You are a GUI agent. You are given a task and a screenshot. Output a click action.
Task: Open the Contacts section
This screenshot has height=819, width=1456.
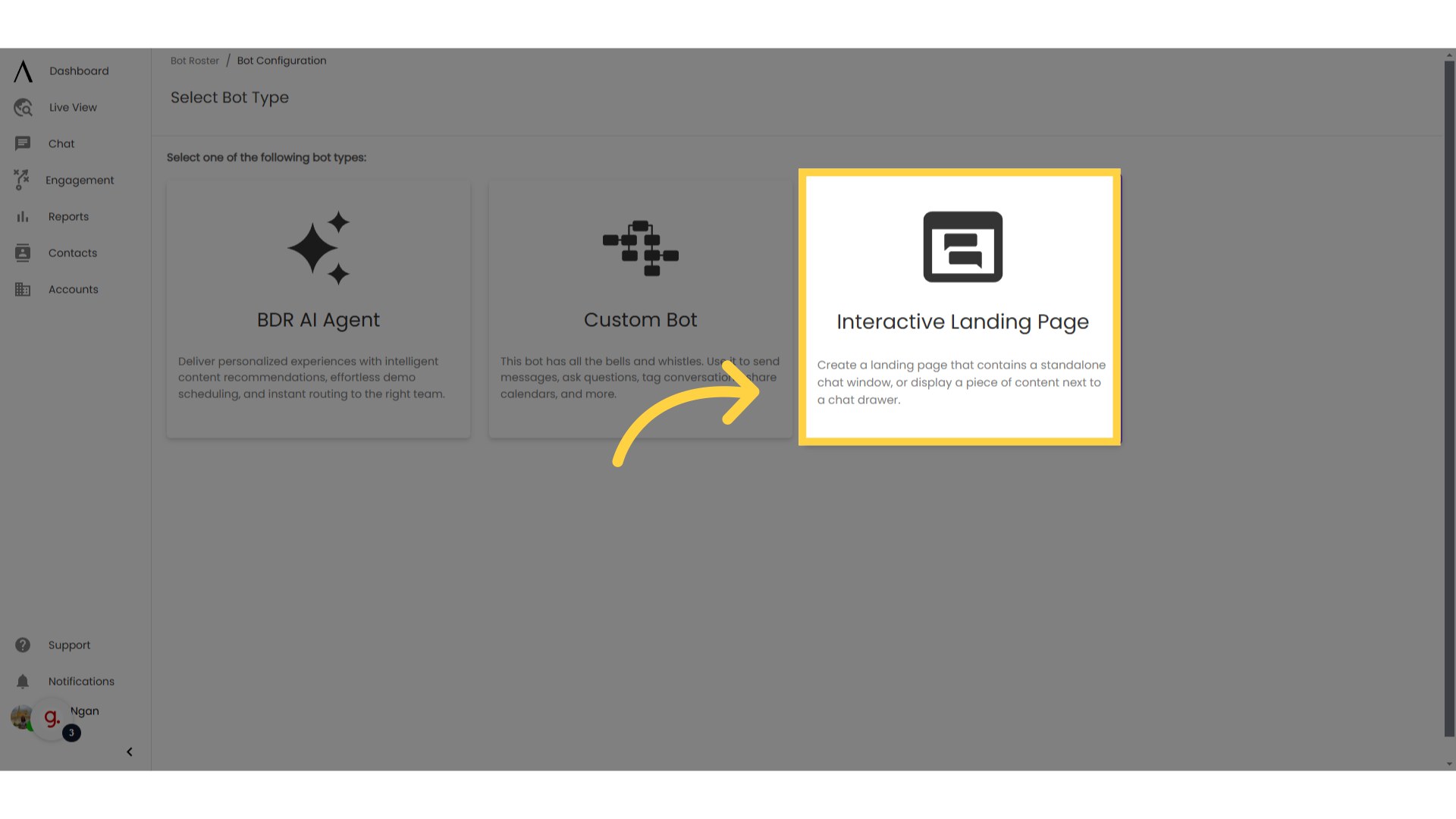(x=73, y=253)
